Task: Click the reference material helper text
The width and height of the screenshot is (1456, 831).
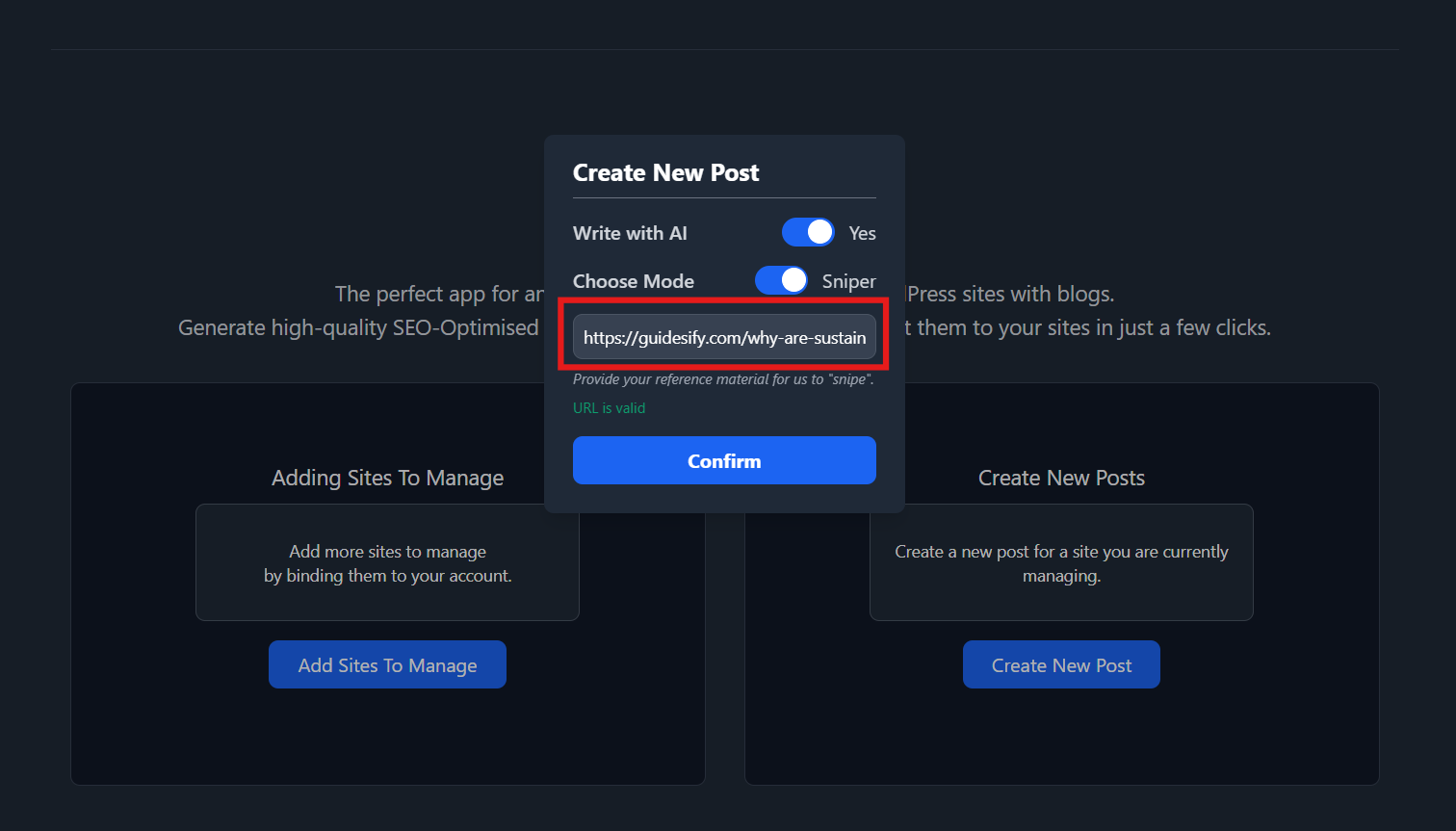Action: point(722,379)
